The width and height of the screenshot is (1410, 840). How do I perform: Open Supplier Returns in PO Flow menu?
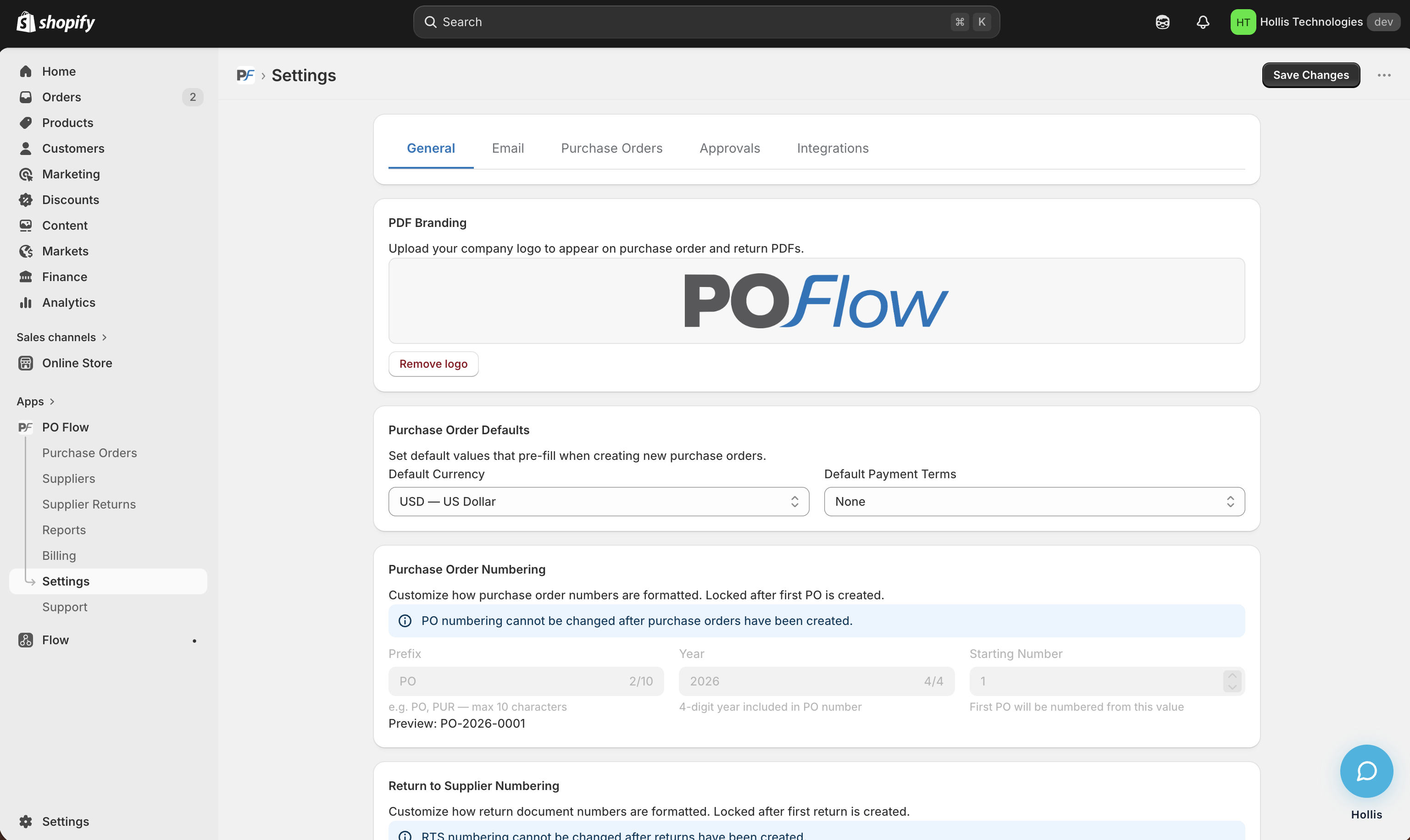(89, 504)
